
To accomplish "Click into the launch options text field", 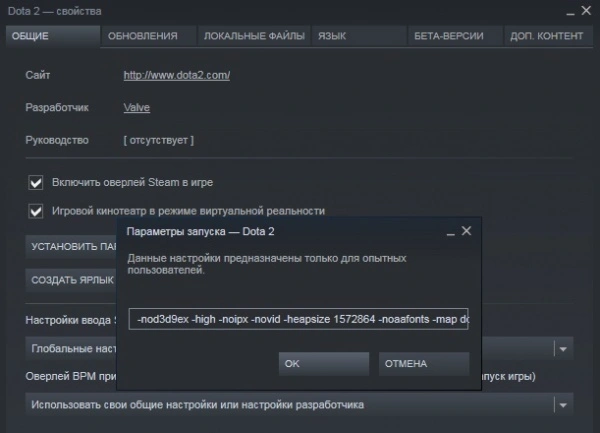I will click(298, 319).
